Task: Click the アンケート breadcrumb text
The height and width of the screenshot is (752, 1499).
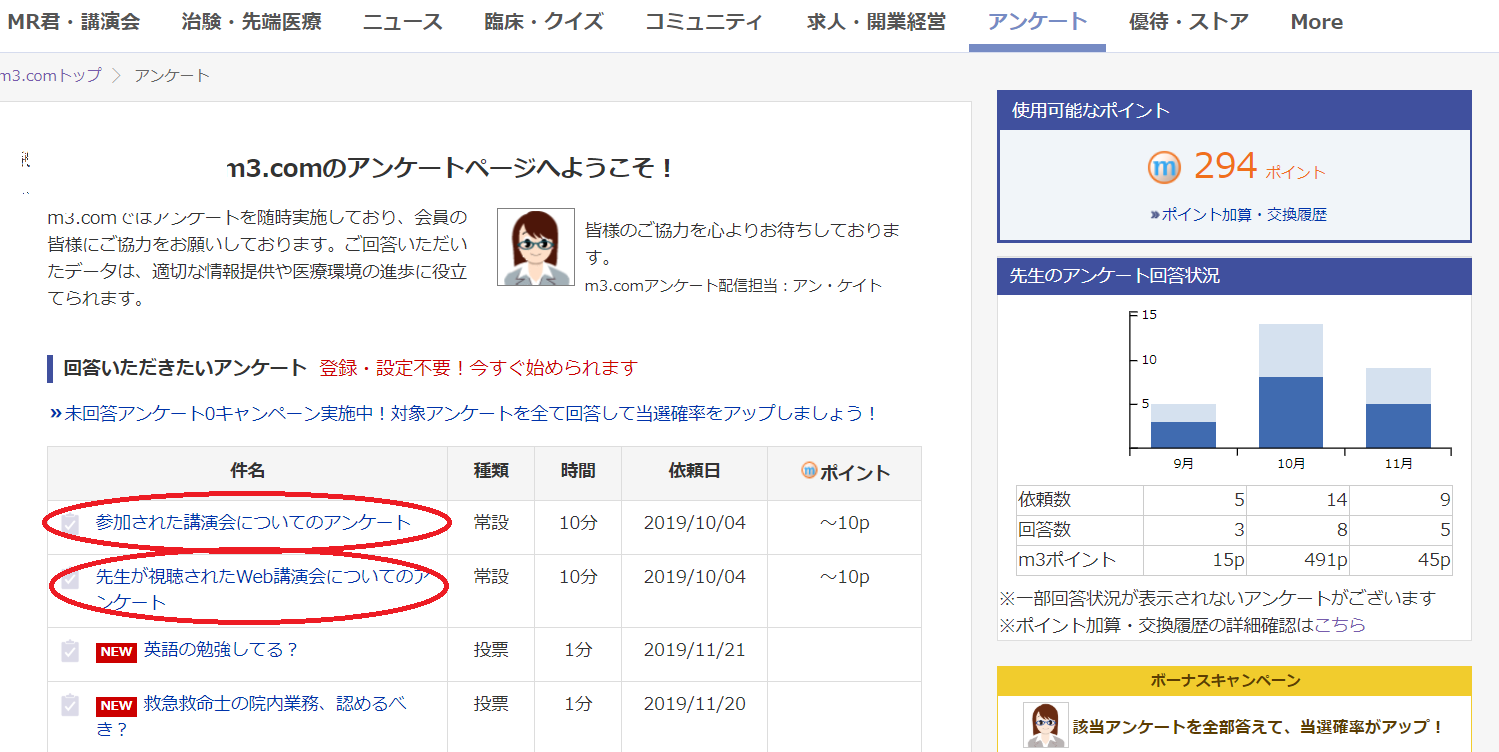Action: point(172,75)
